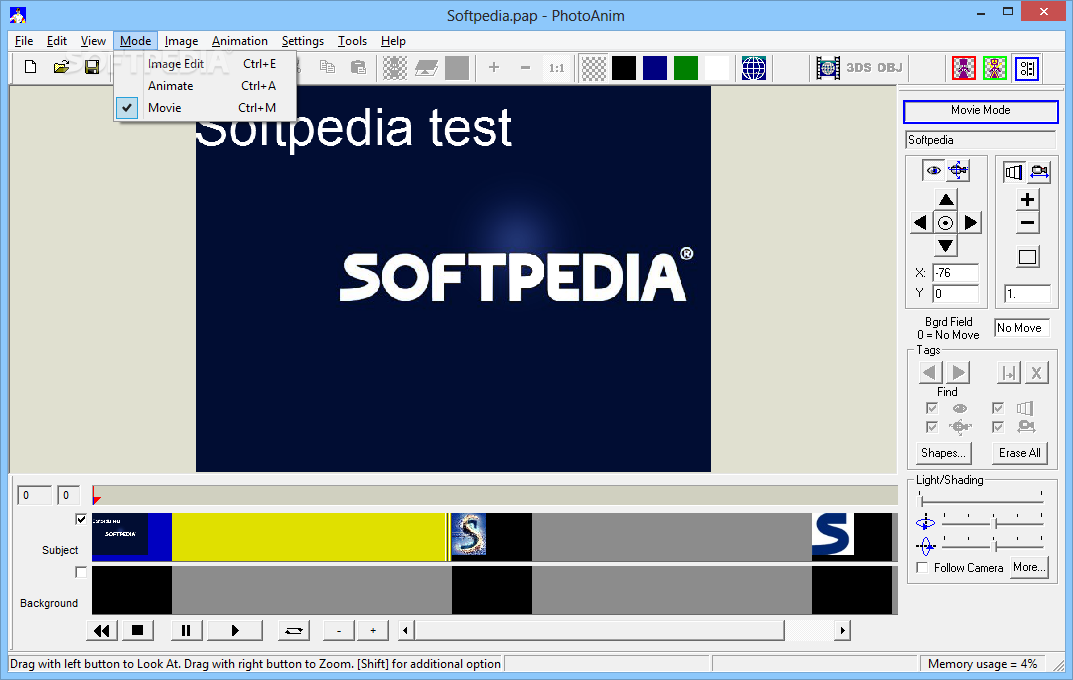Click the Shapes... button
The height and width of the screenshot is (680, 1073).
943,453
